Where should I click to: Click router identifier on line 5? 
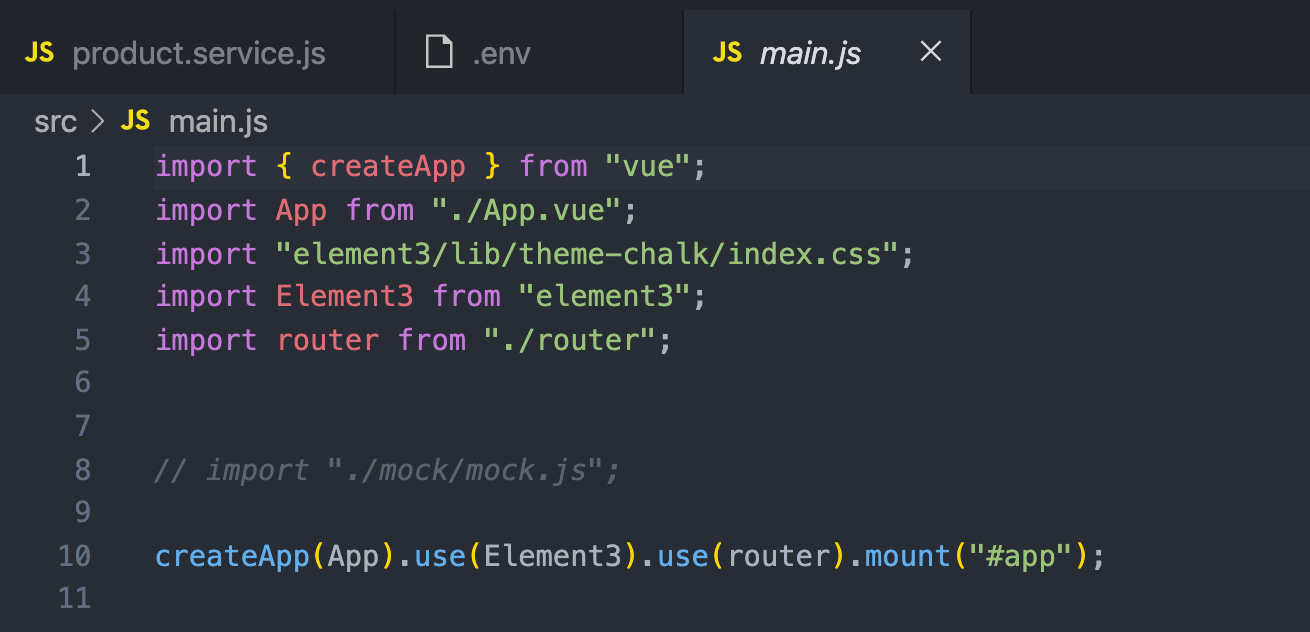pos(327,340)
